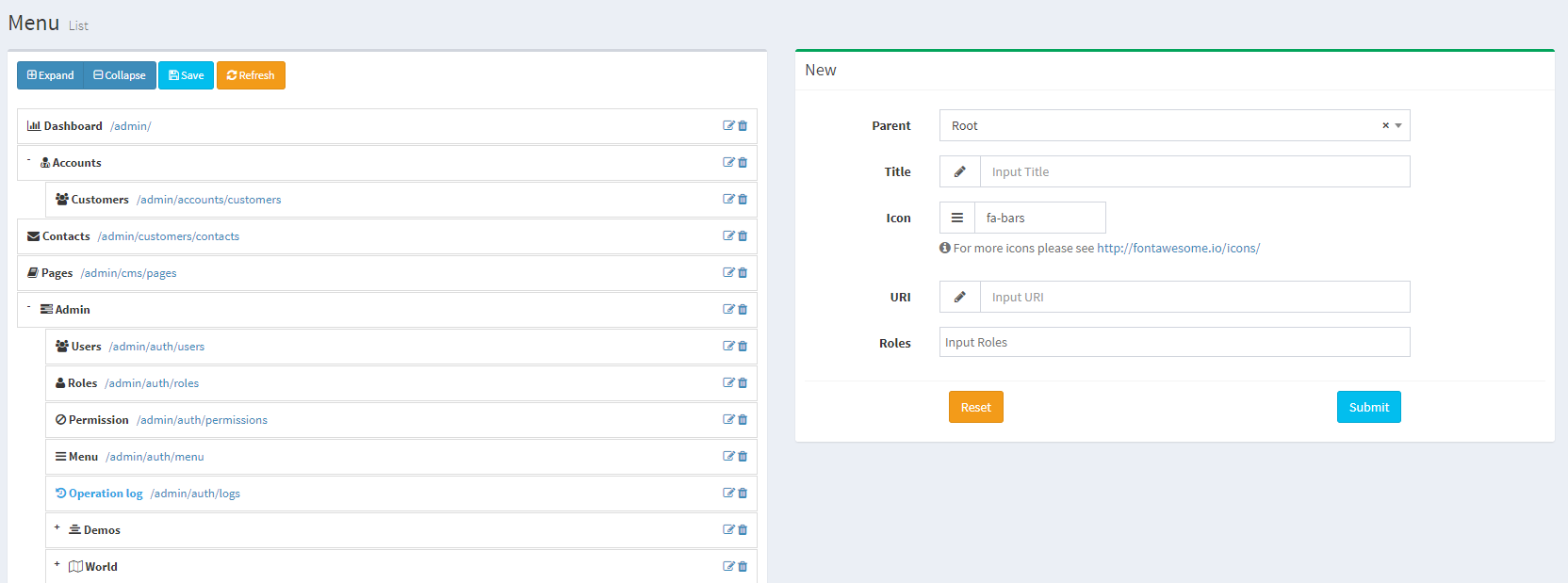Image resolution: width=1568 pixels, height=583 pixels.
Task: Delete the Permission menu entry
Action: [743, 420]
